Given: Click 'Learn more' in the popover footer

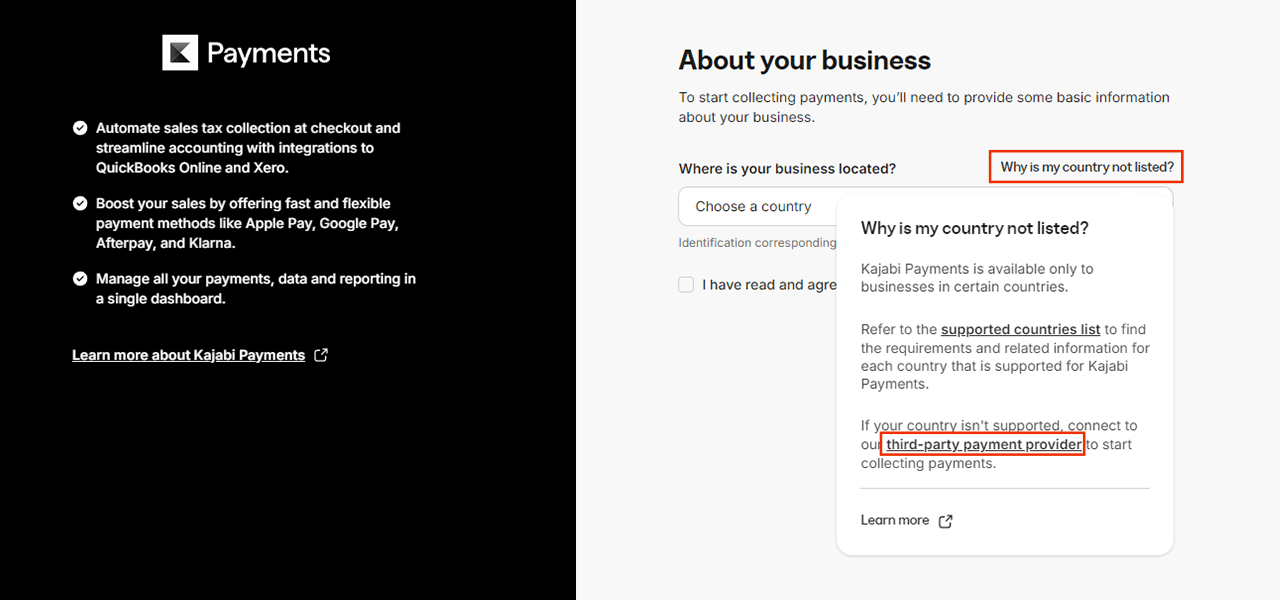Looking at the screenshot, I should 894,520.
